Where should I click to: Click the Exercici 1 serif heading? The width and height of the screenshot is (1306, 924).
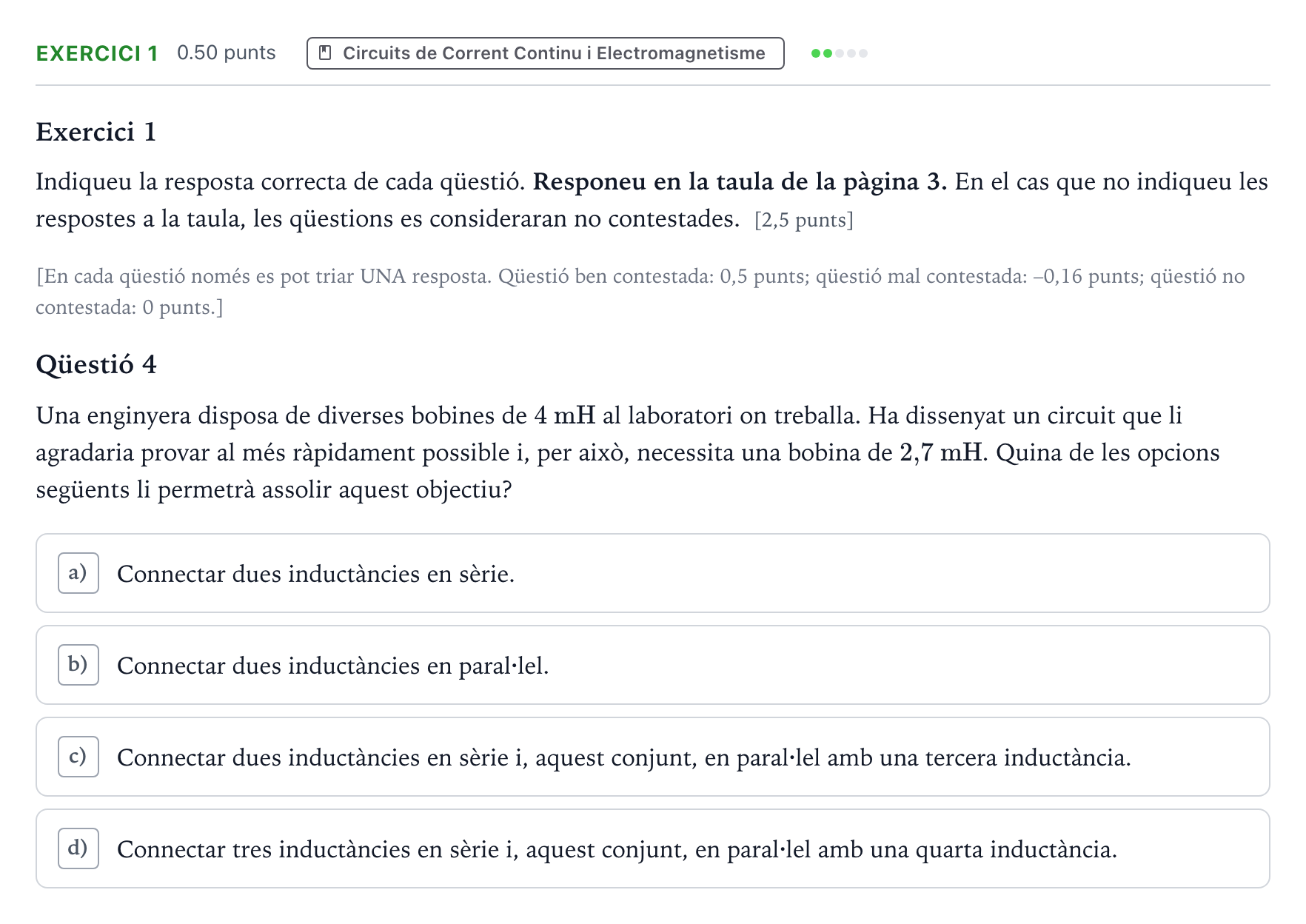(x=96, y=132)
